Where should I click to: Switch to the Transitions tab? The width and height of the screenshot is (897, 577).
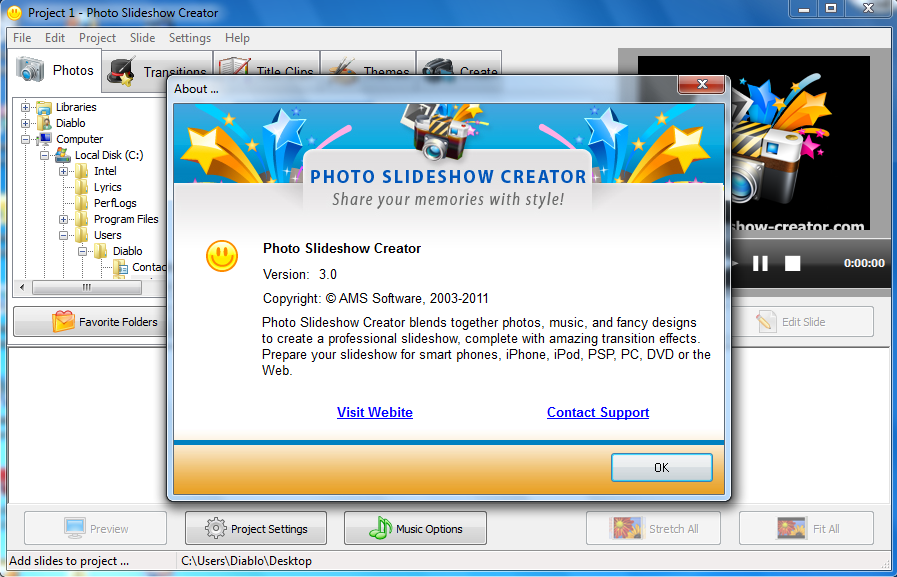pyautogui.click(x=157, y=71)
